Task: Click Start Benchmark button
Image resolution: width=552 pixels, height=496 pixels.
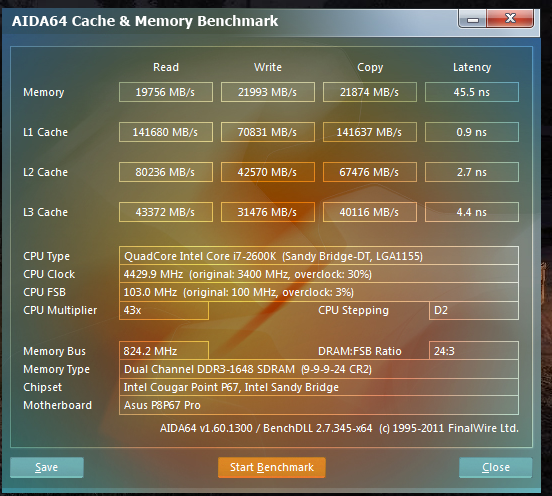Action: click(x=271, y=467)
